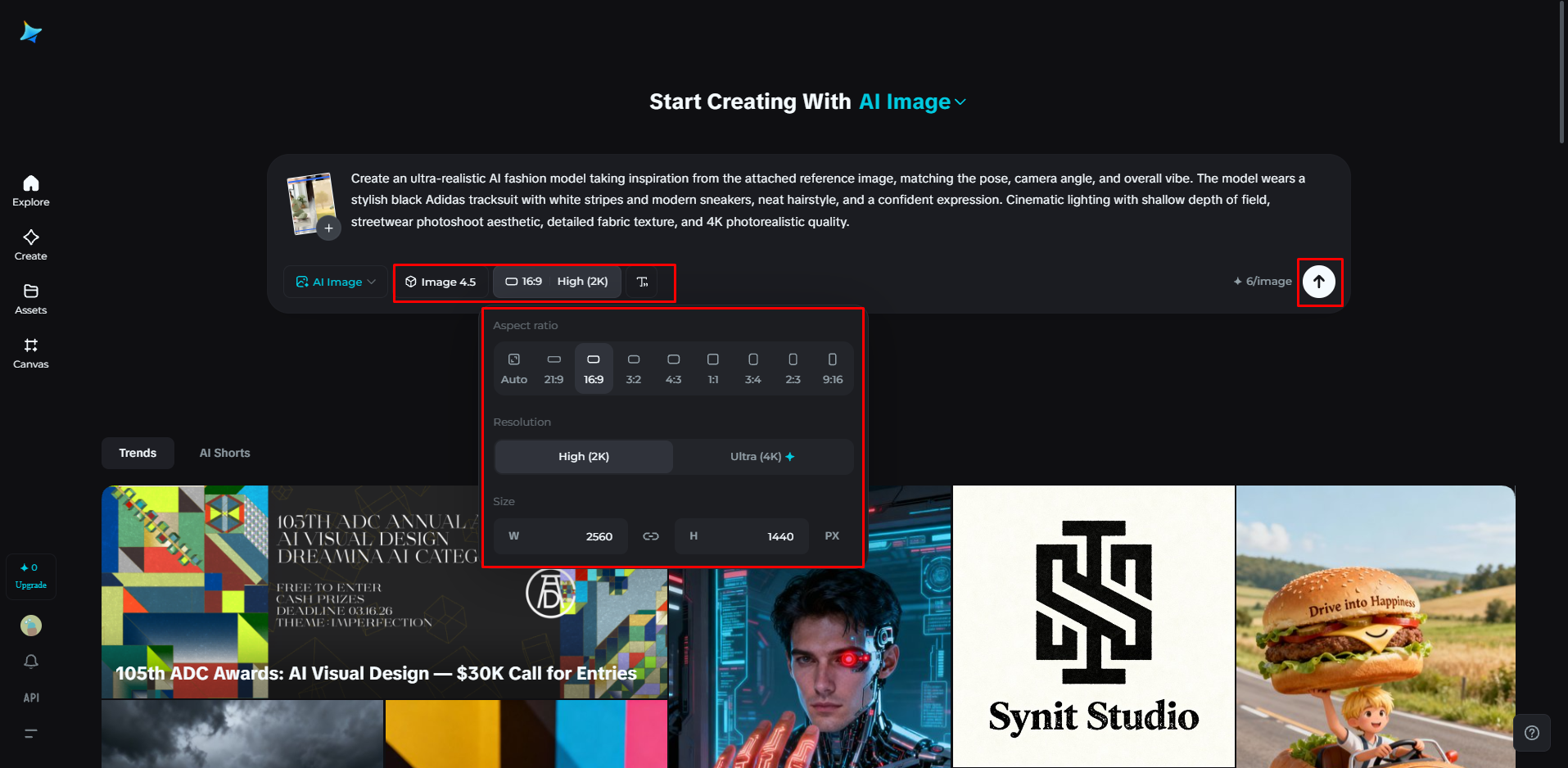Image resolution: width=1568 pixels, height=768 pixels.
Task: Select 16:9 aspect ratio
Action: (x=594, y=368)
